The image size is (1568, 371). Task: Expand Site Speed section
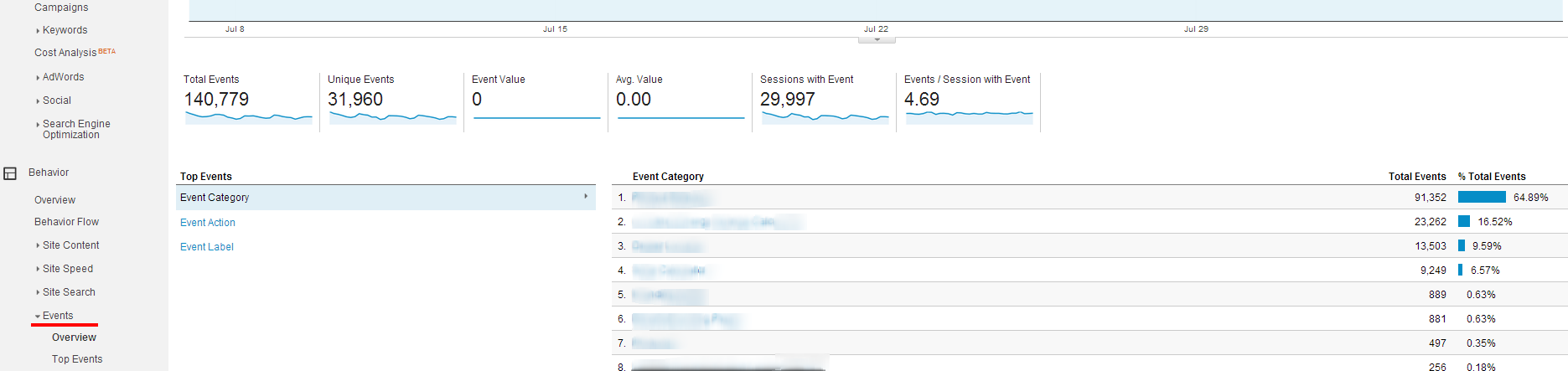[67, 269]
